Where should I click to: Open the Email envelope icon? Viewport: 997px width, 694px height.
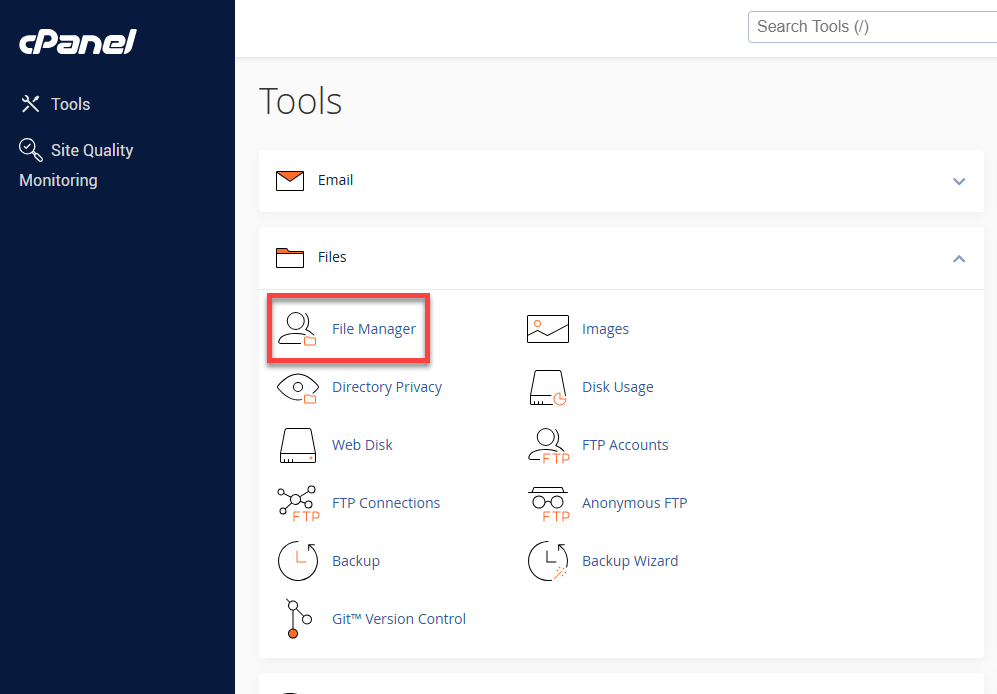(x=289, y=180)
